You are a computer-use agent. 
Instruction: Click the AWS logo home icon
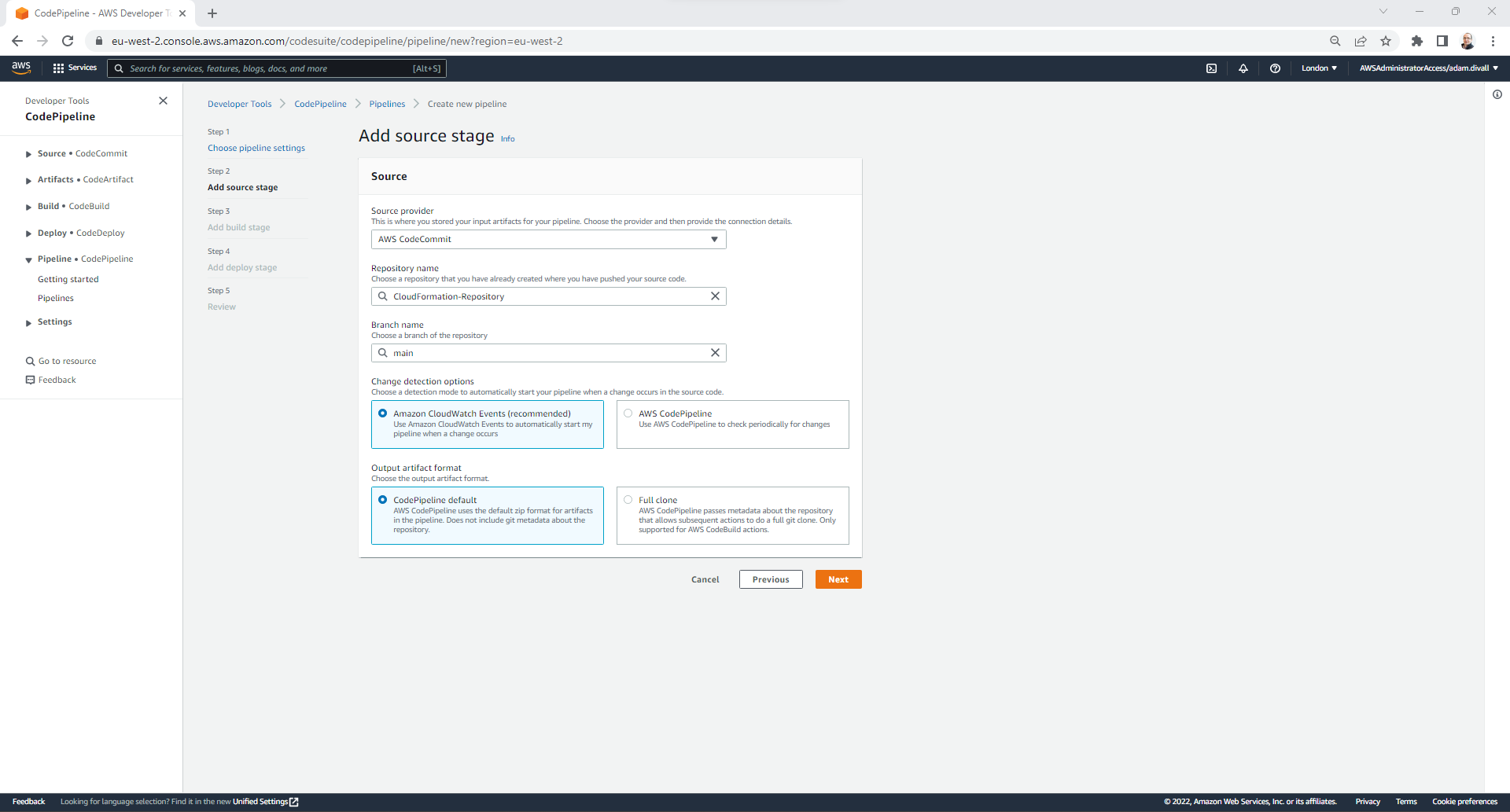click(21, 68)
